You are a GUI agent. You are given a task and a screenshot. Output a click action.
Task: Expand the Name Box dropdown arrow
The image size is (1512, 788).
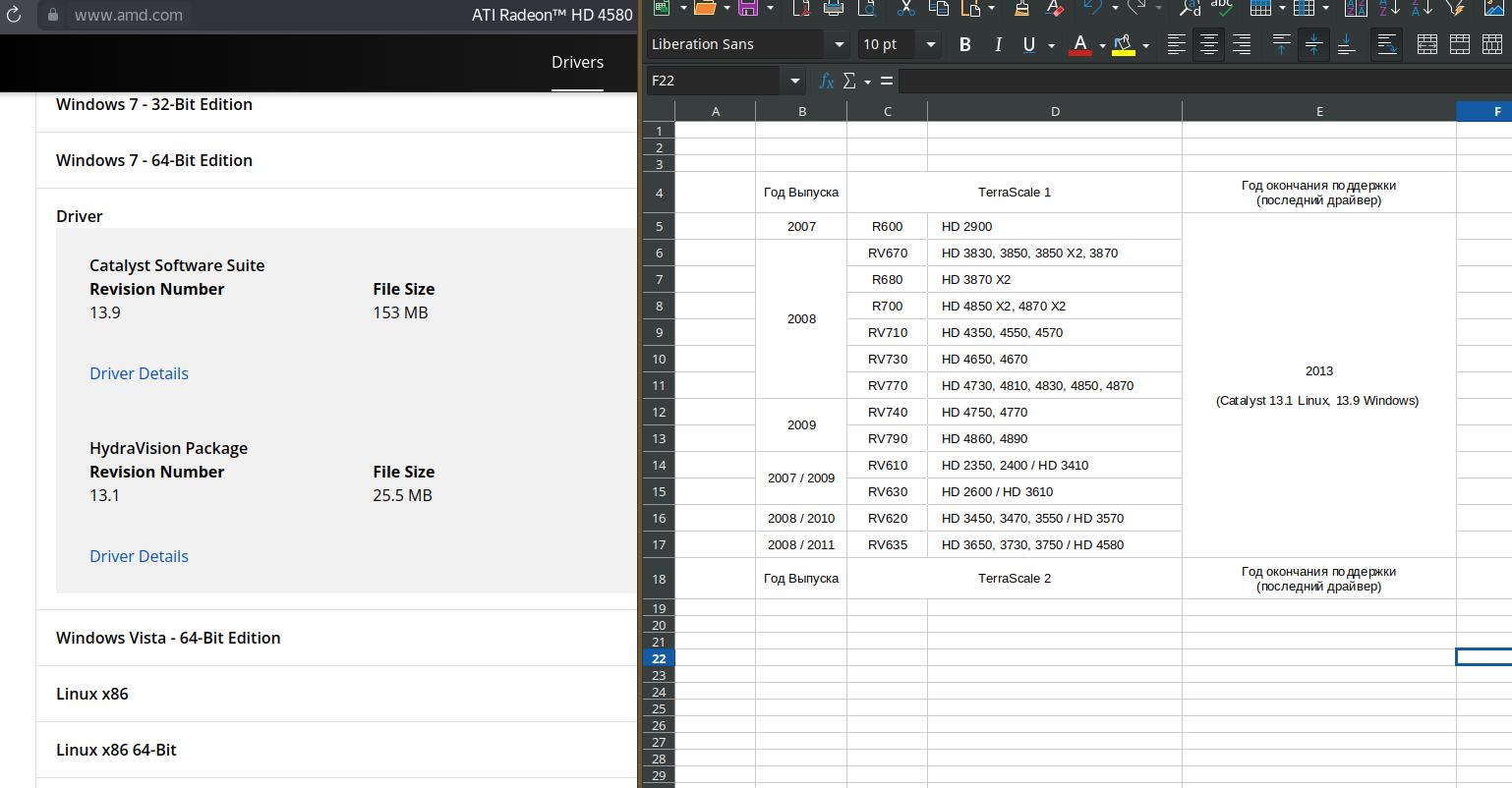coord(794,81)
